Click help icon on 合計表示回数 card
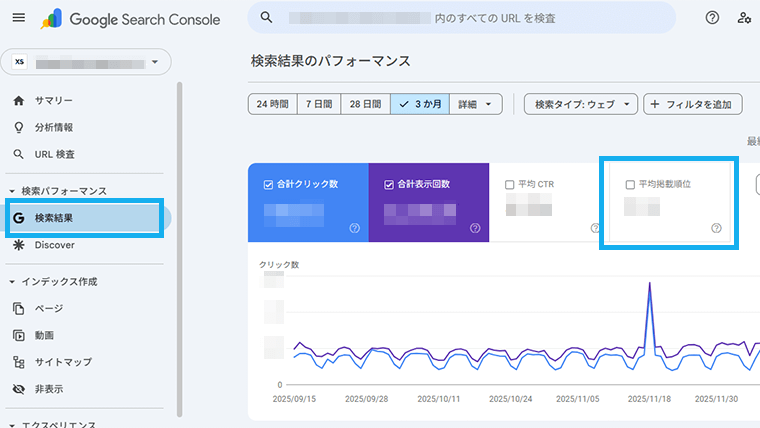 tap(475, 228)
